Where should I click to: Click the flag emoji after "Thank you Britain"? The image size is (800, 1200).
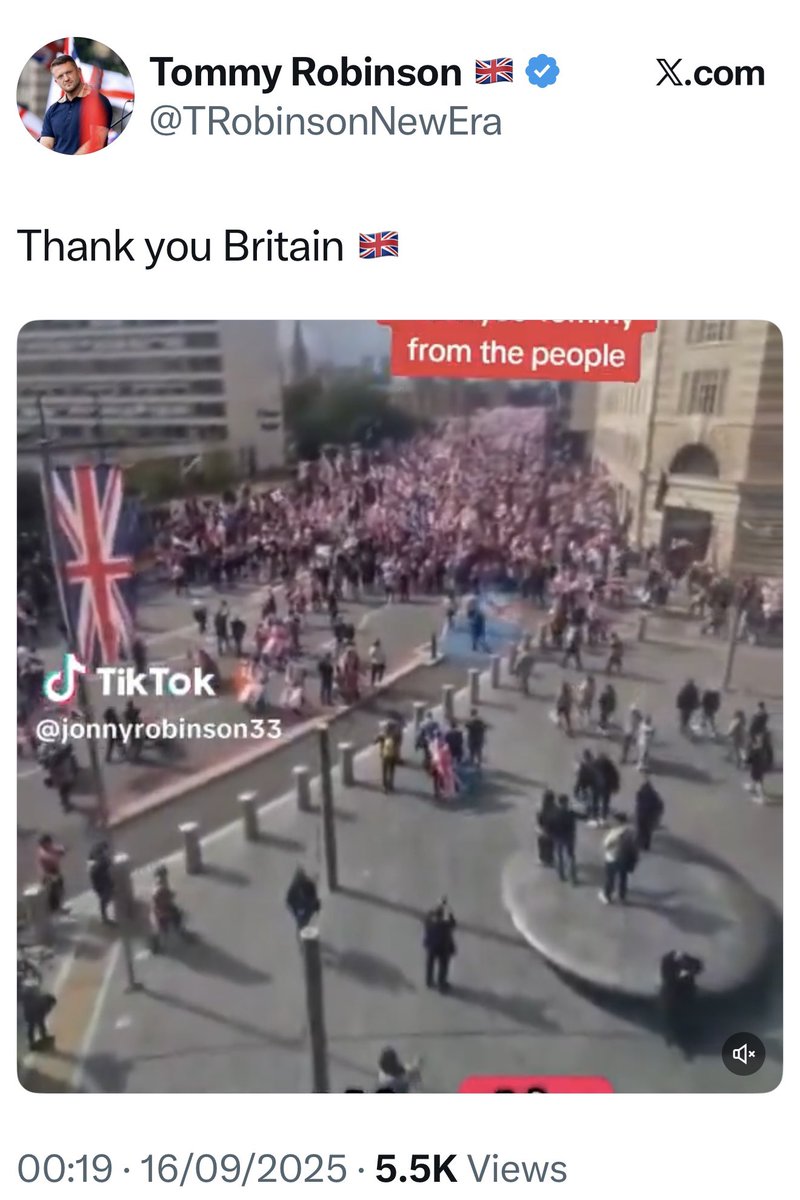[378, 245]
